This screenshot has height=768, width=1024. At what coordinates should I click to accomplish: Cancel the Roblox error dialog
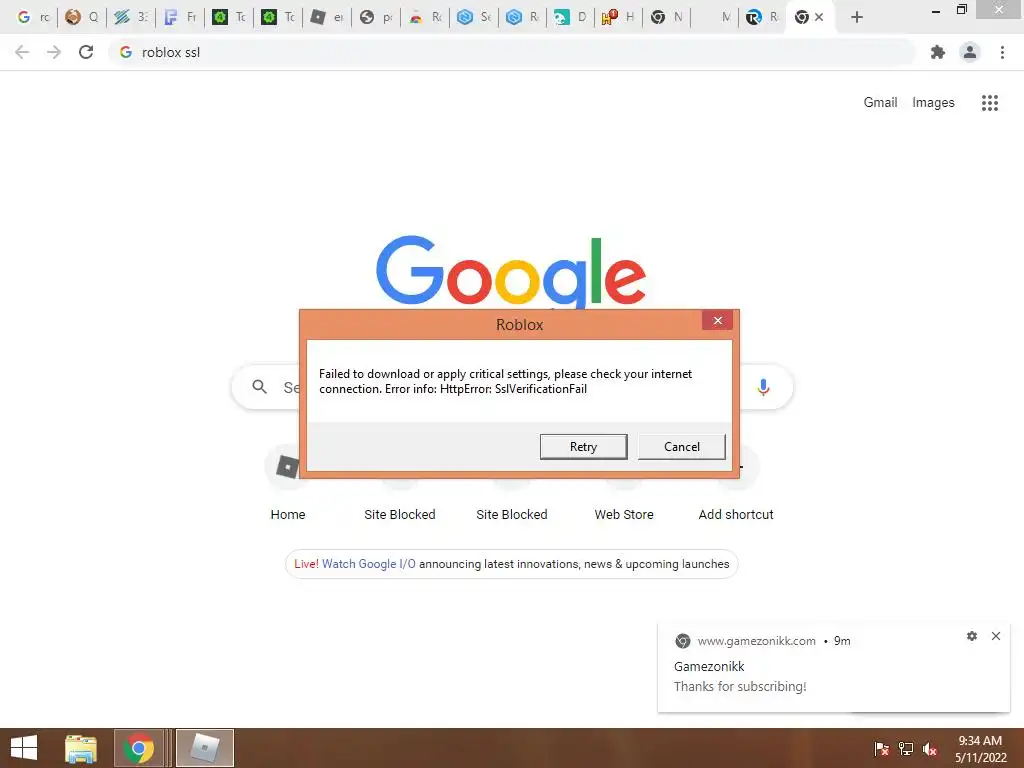click(x=681, y=447)
